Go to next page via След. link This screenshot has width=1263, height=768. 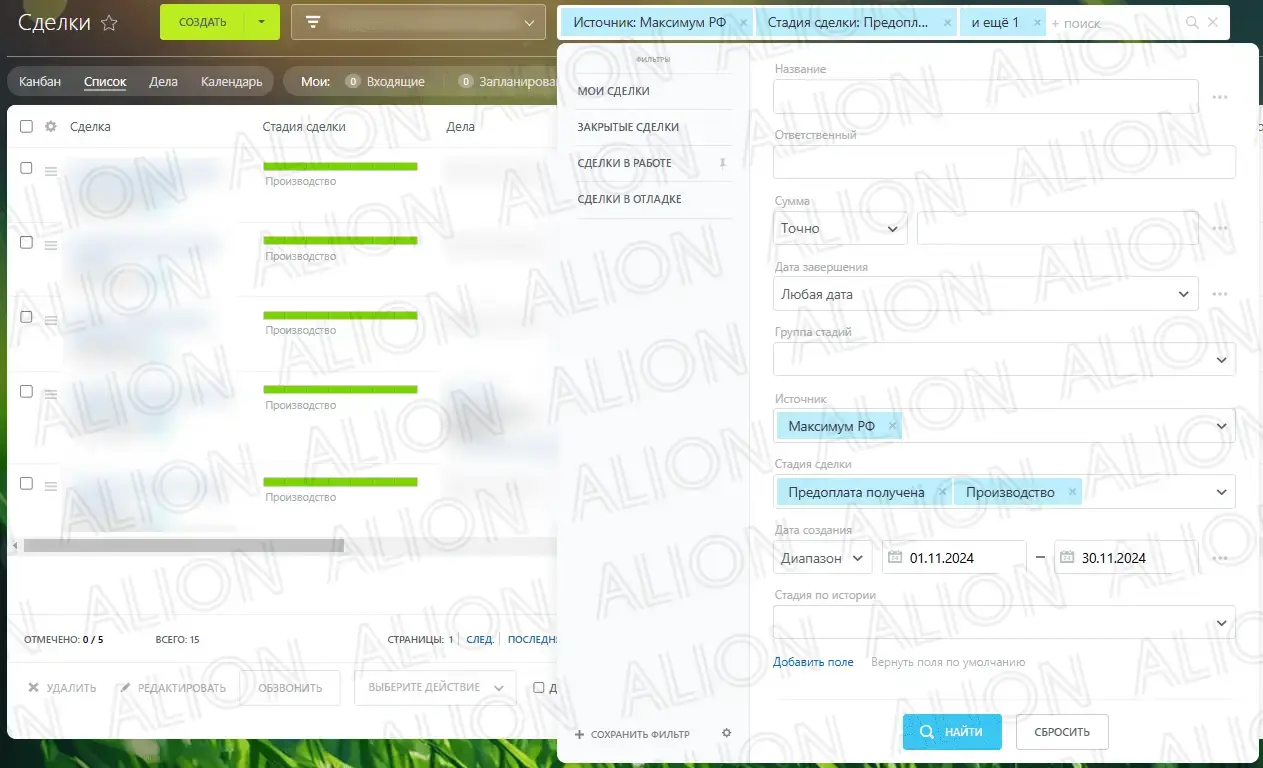click(x=480, y=639)
